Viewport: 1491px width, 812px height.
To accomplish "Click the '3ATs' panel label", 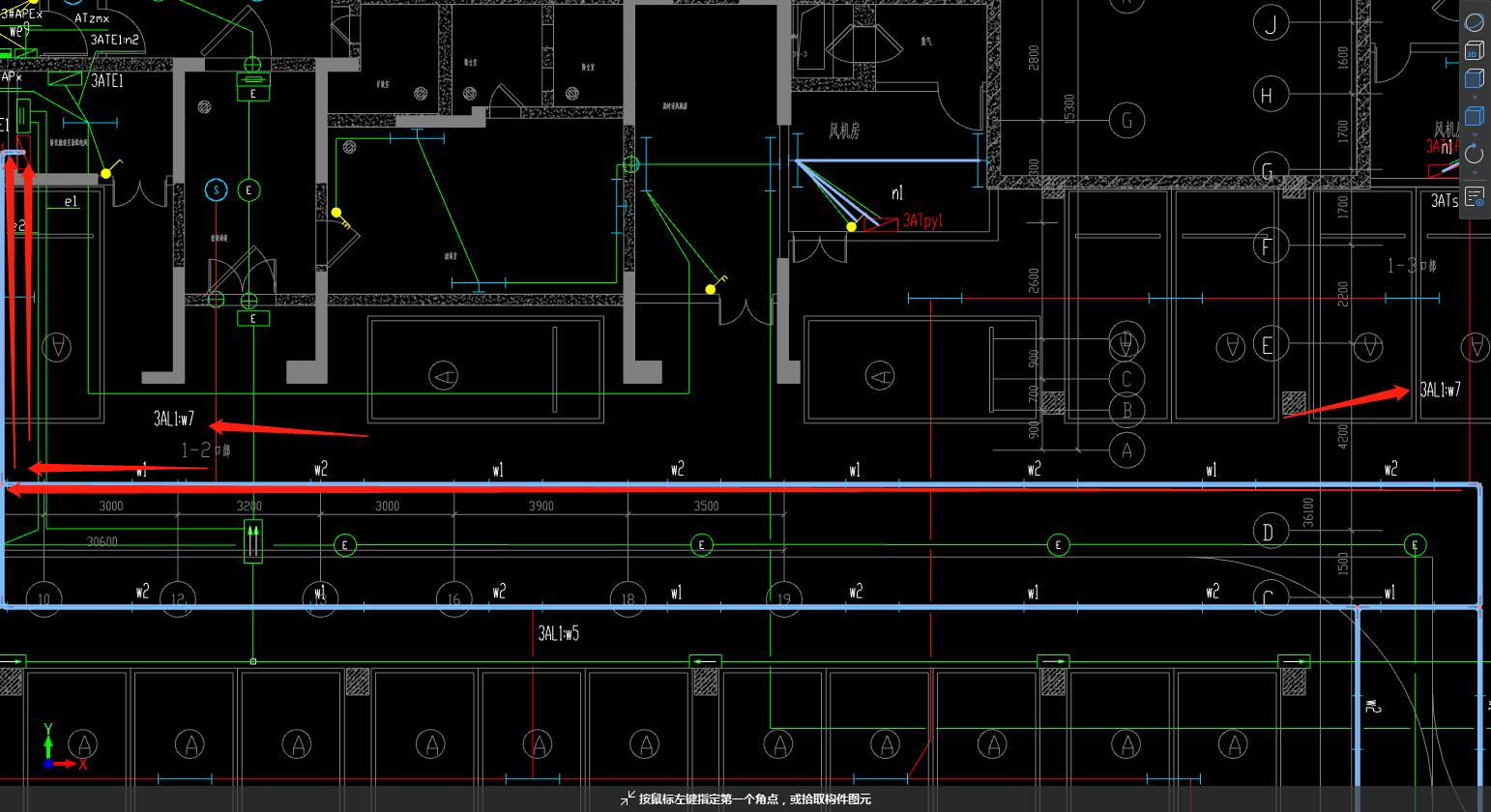I will point(1445,201).
